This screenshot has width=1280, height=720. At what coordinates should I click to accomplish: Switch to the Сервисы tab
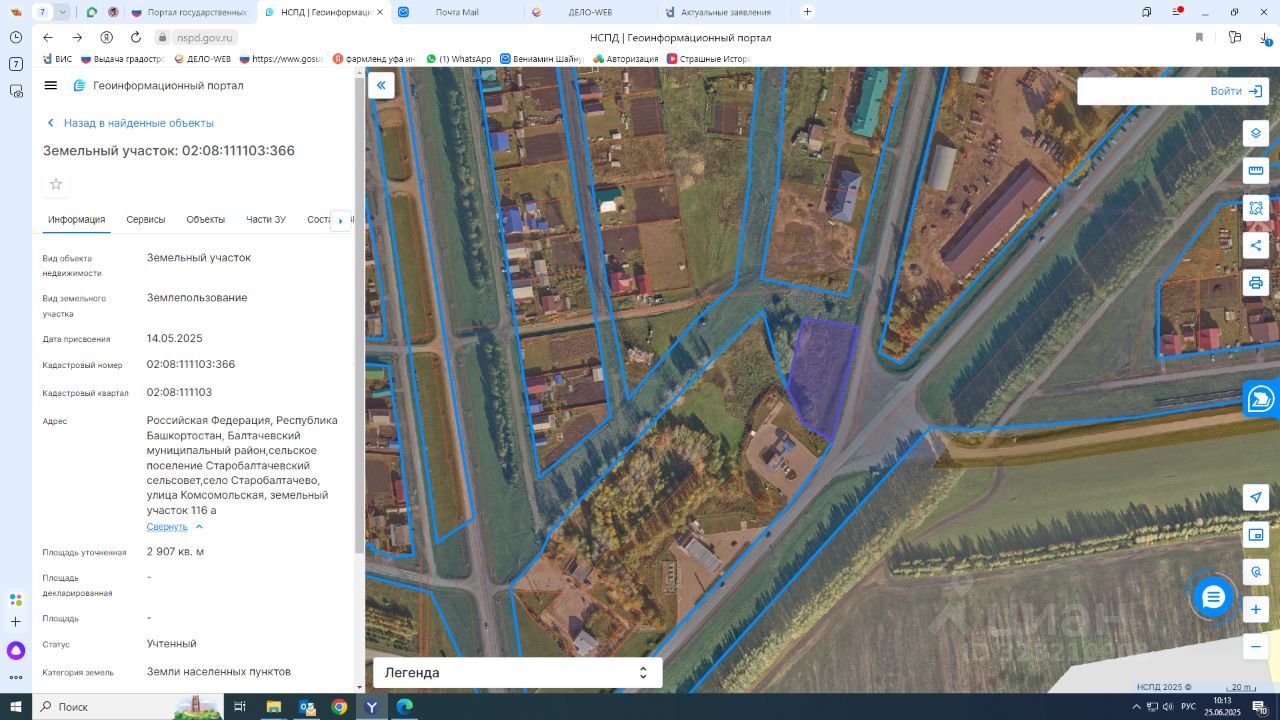146,219
